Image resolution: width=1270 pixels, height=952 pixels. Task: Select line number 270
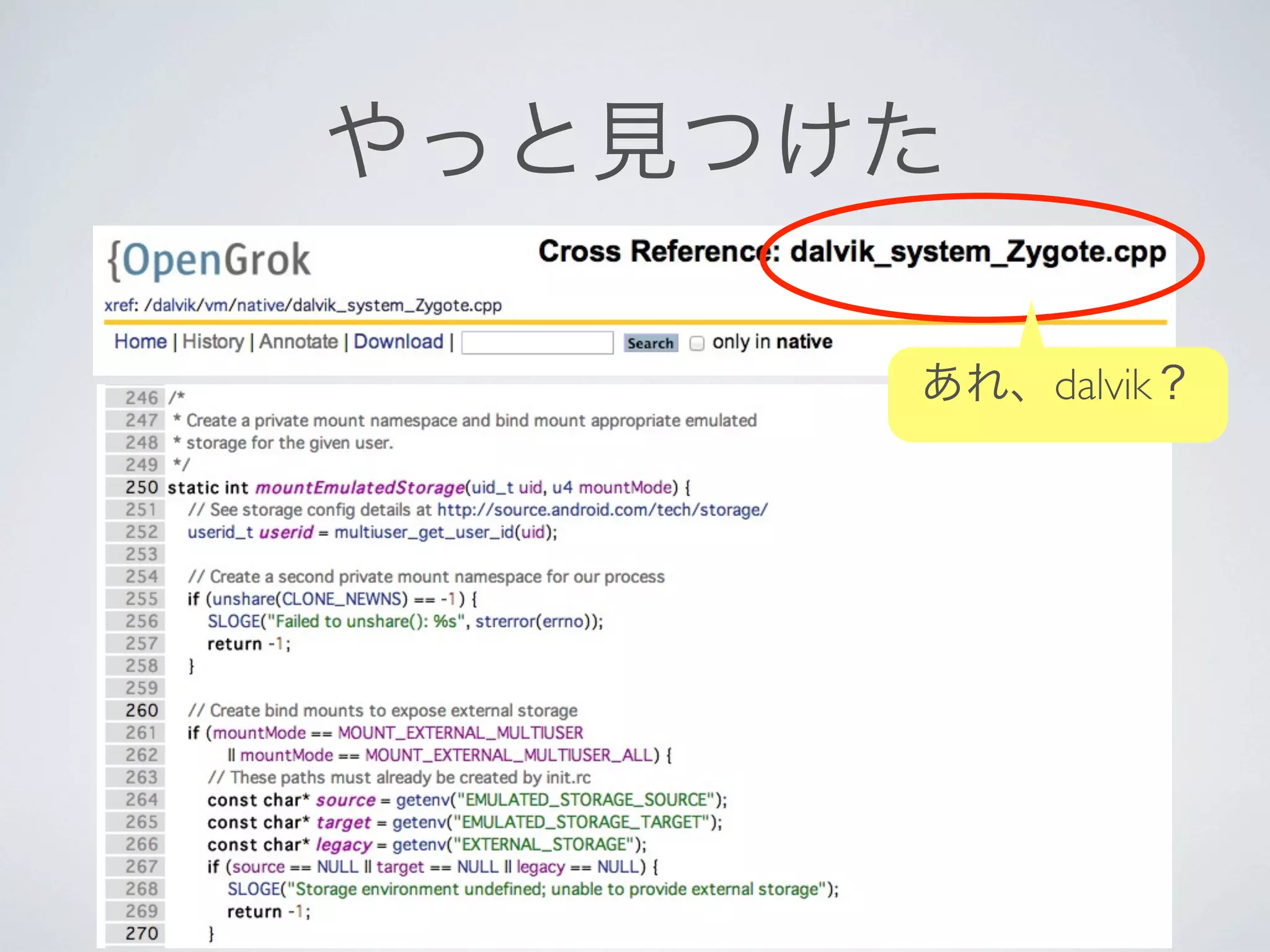click(141, 934)
